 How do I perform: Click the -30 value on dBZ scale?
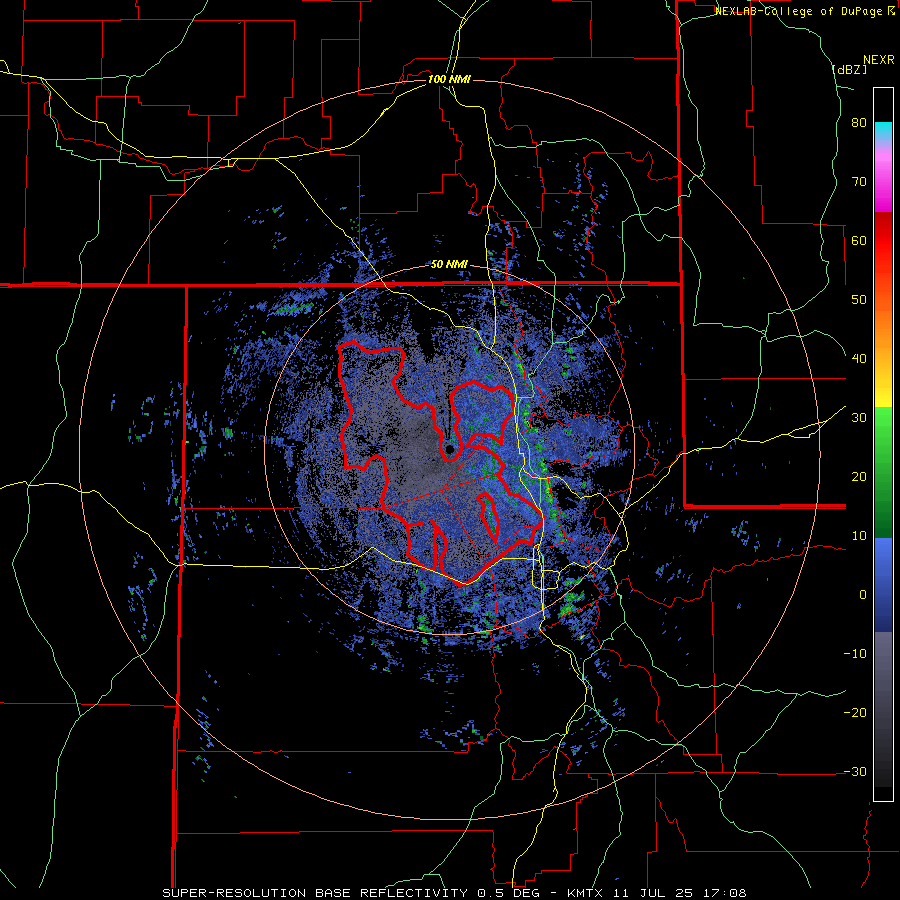pos(855,771)
